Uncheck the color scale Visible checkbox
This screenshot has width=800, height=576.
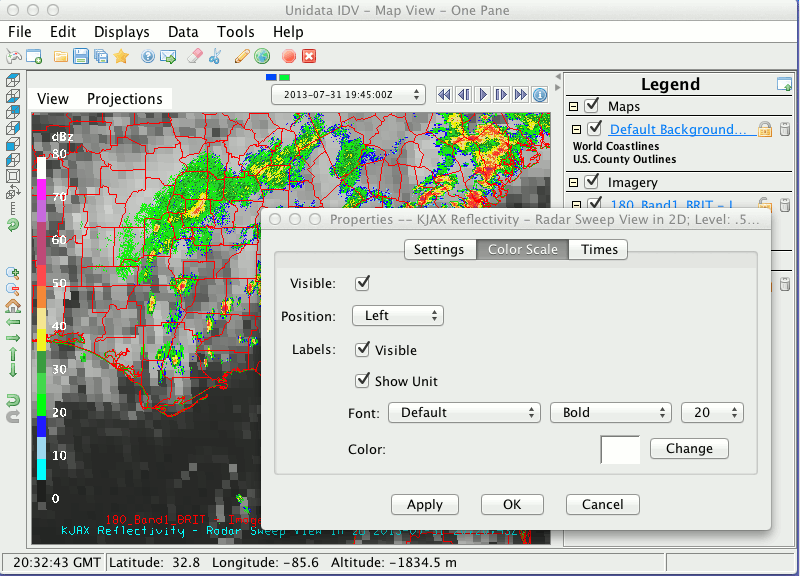(x=362, y=283)
